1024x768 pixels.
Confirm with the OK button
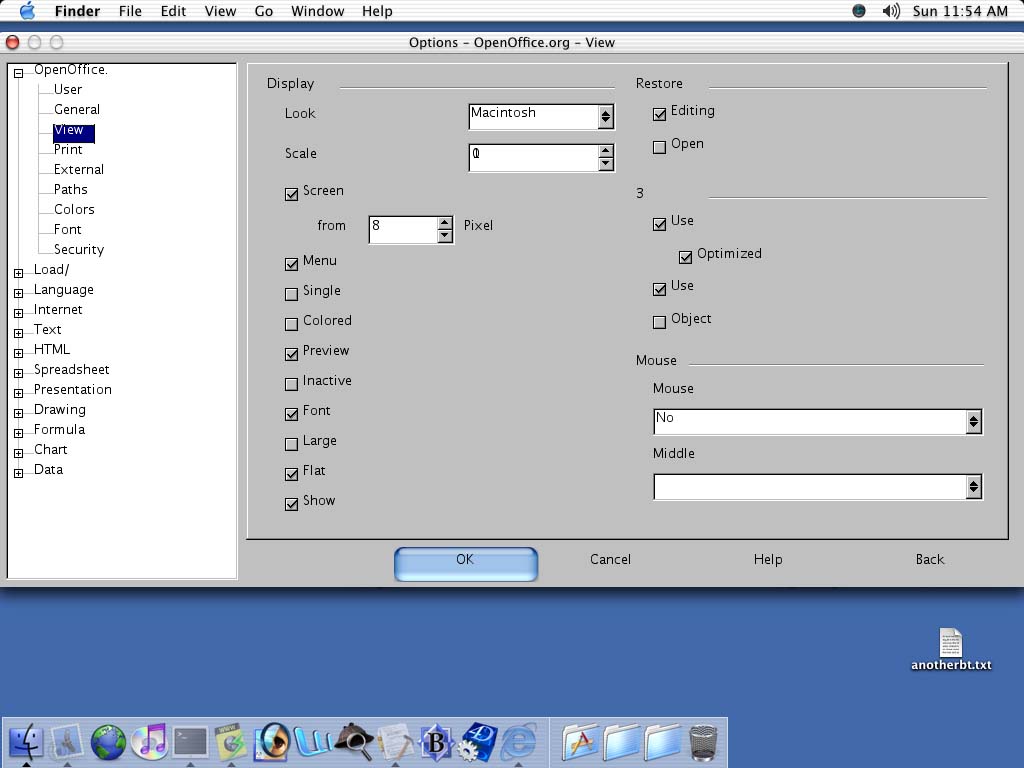point(466,564)
